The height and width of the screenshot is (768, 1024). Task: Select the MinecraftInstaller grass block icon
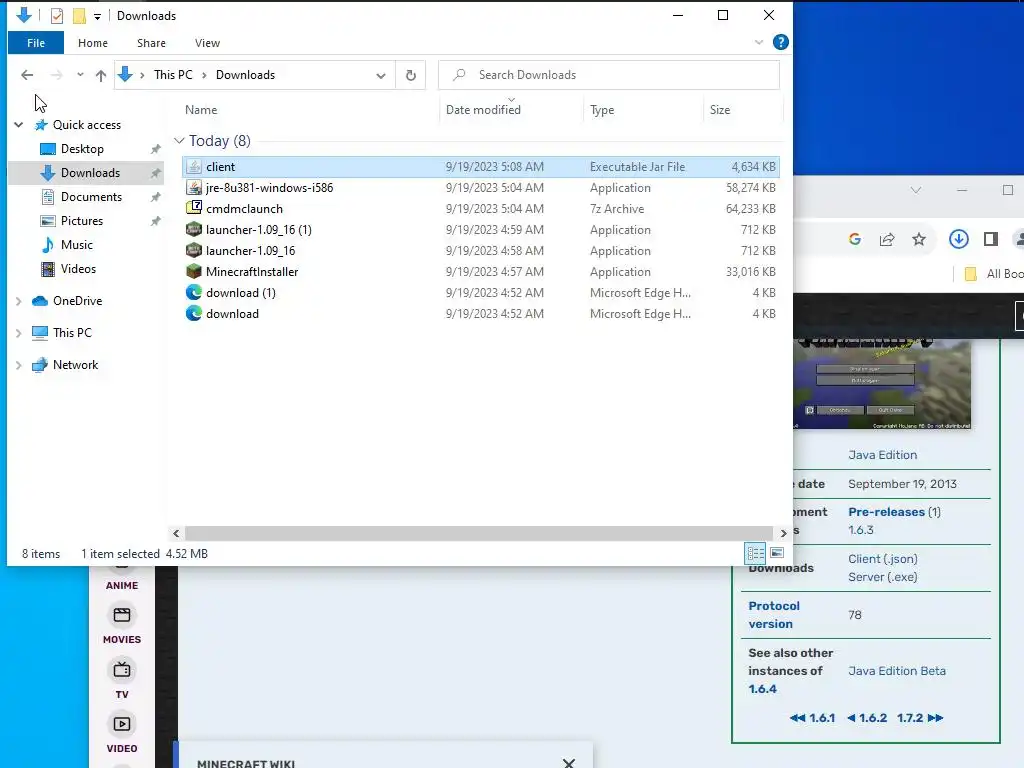pos(194,272)
